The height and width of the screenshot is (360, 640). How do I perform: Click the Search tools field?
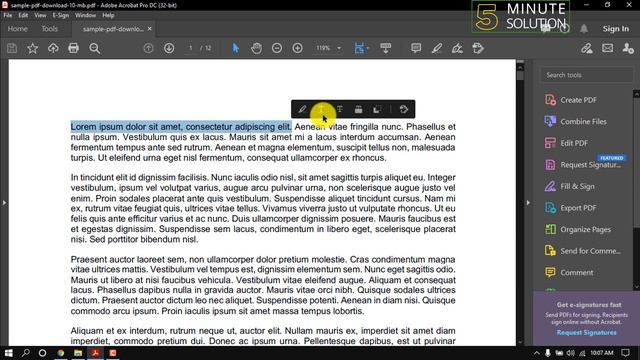click(587, 75)
